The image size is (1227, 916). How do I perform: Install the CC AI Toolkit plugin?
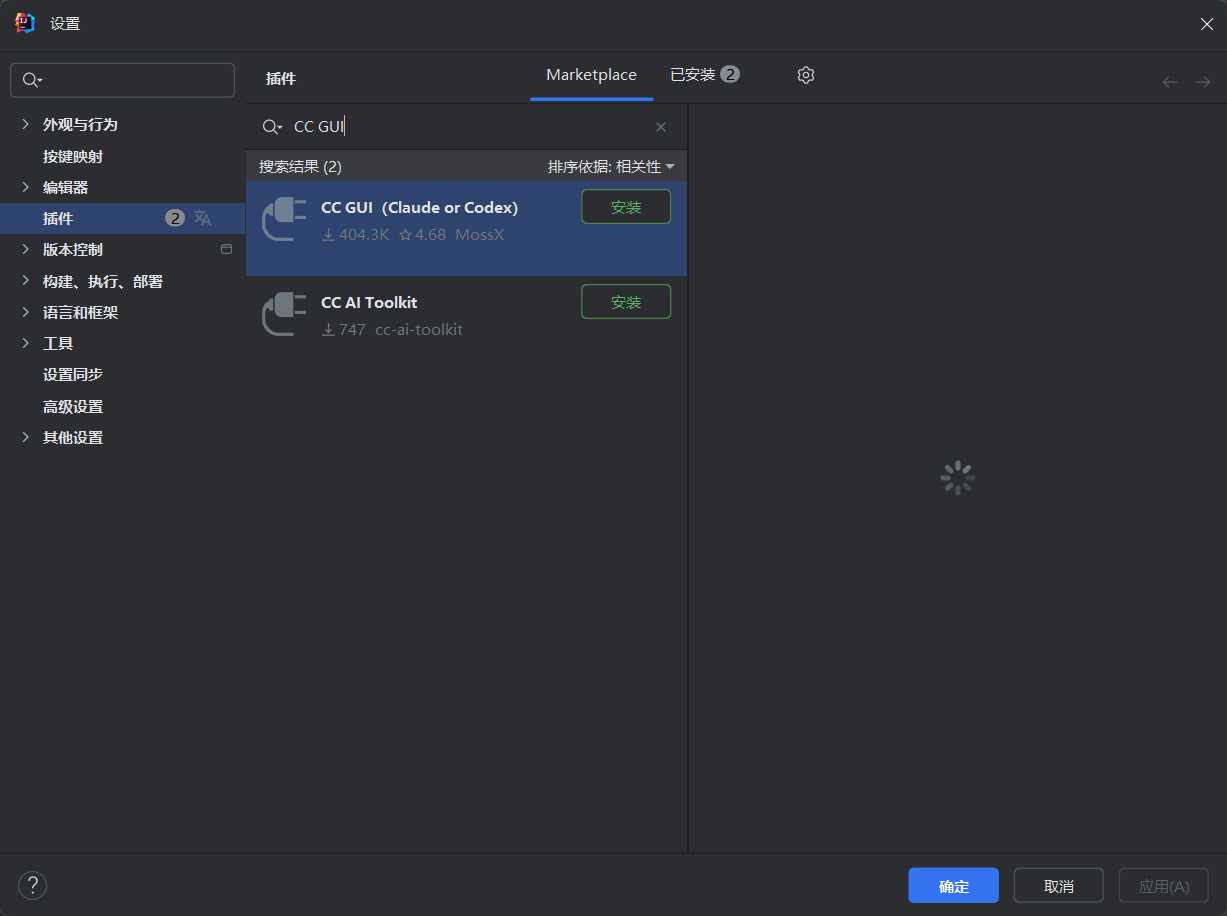[x=626, y=302]
